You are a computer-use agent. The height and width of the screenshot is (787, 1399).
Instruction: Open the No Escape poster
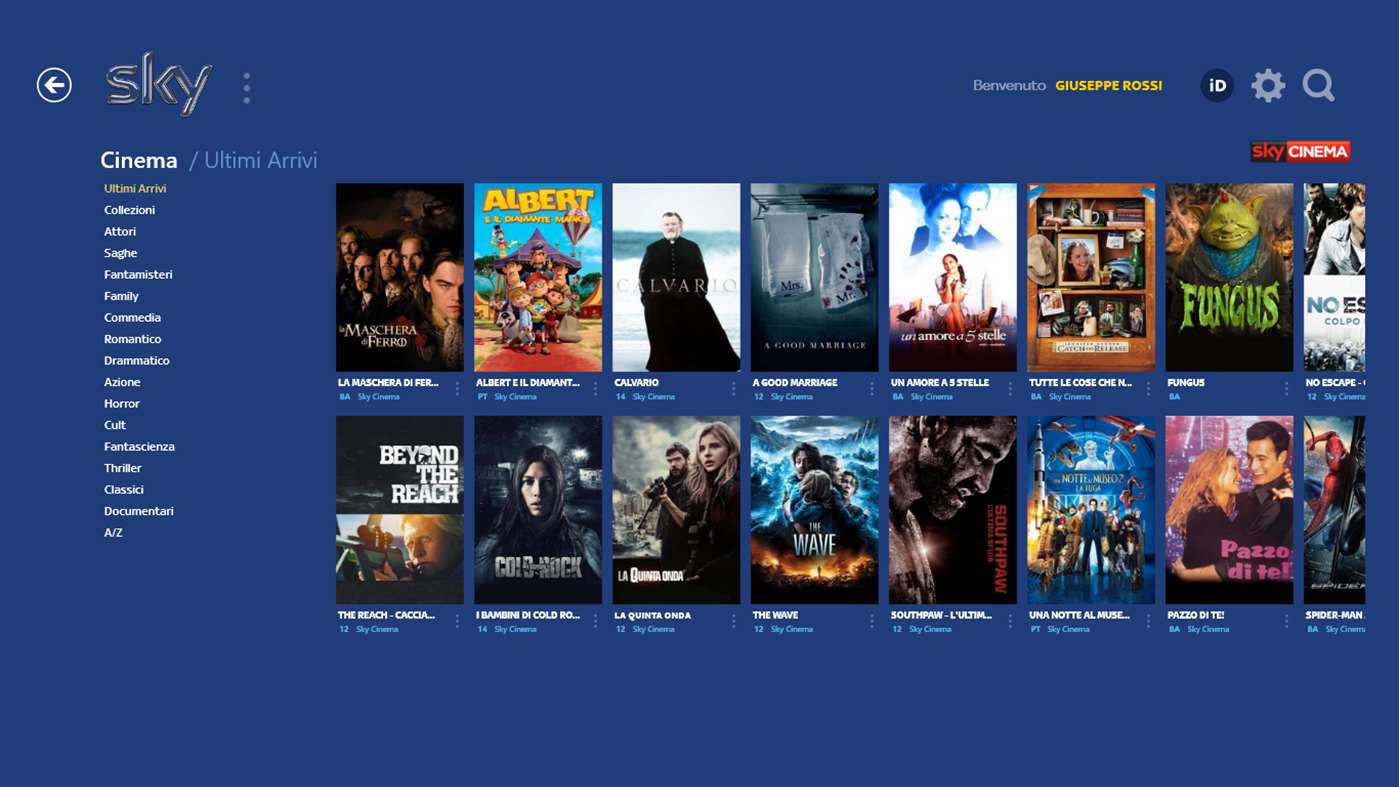tap(1334, 277)
